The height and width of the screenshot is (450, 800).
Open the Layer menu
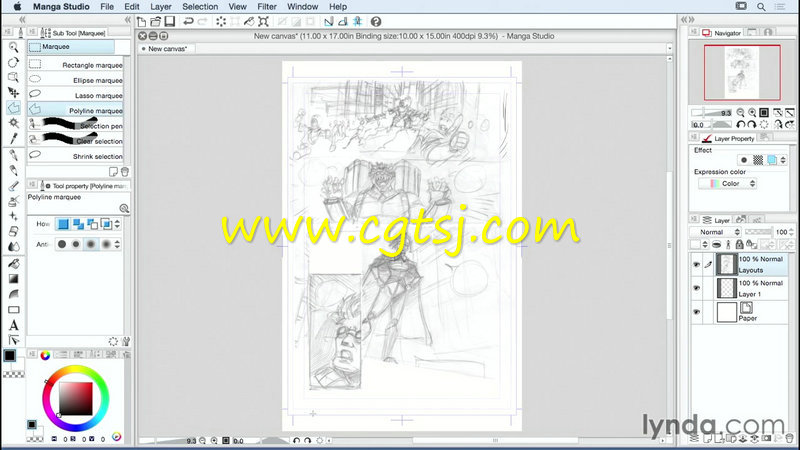[161, 7]
